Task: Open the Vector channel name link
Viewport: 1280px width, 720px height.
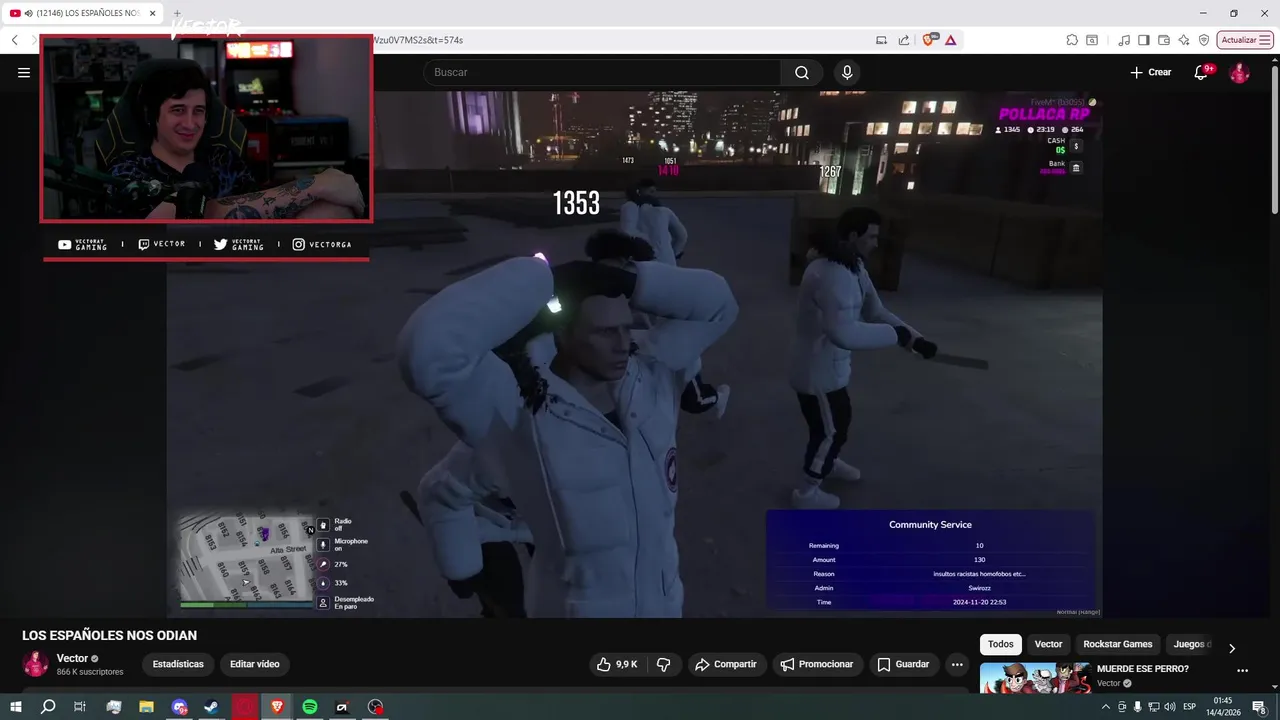Action: coord(72,658)
